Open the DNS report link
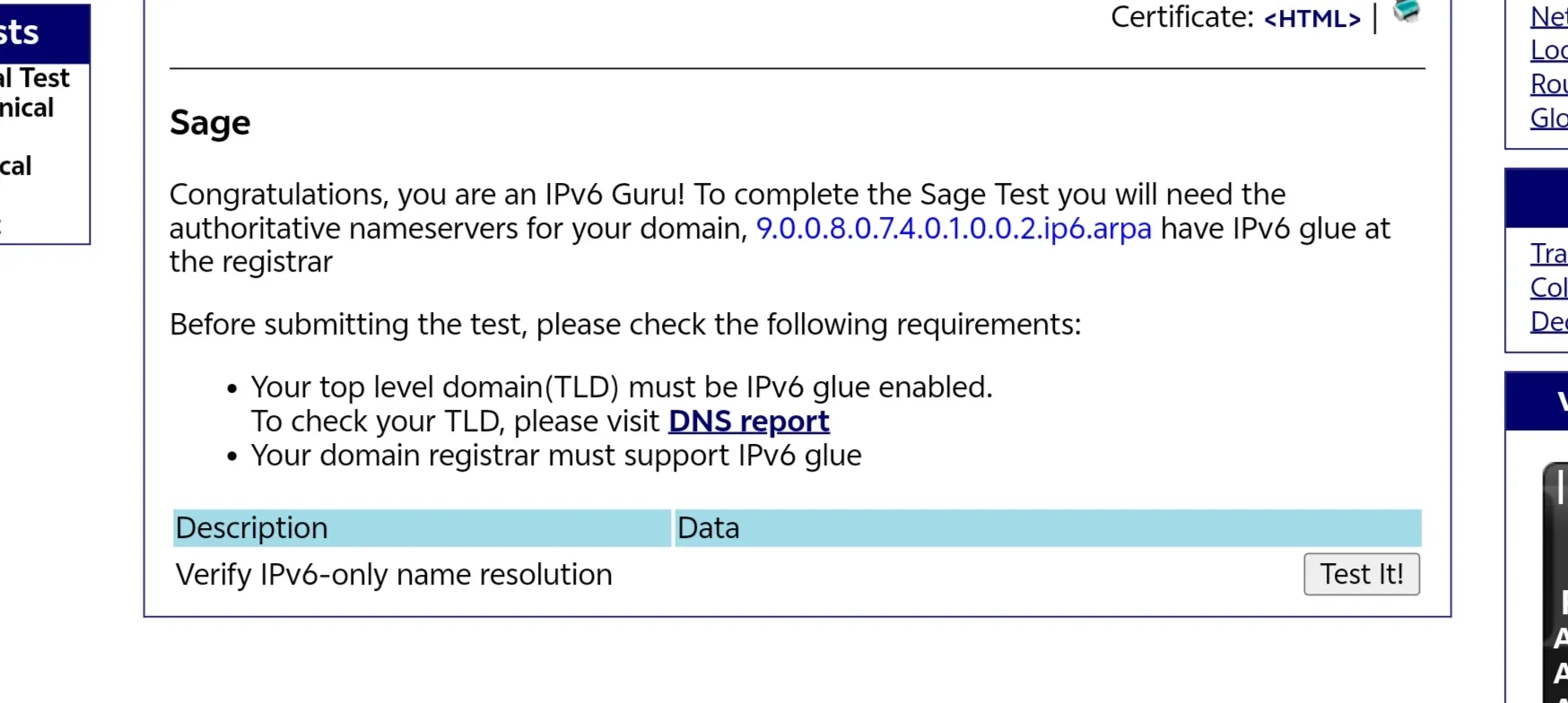The height and width of the screenshot is (703, 1568). tap(749, 421)
